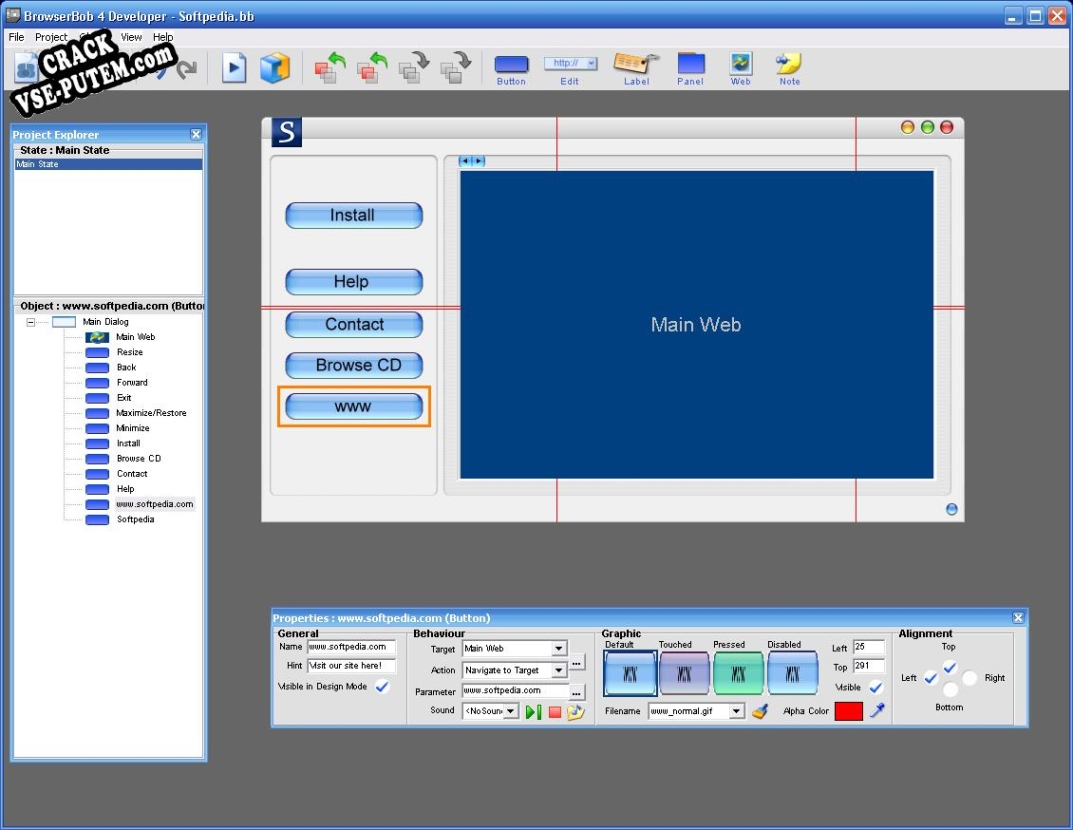Close the Project Explorer panel
Viewport: 1073px width, 830px height.
tap(196, 134)
